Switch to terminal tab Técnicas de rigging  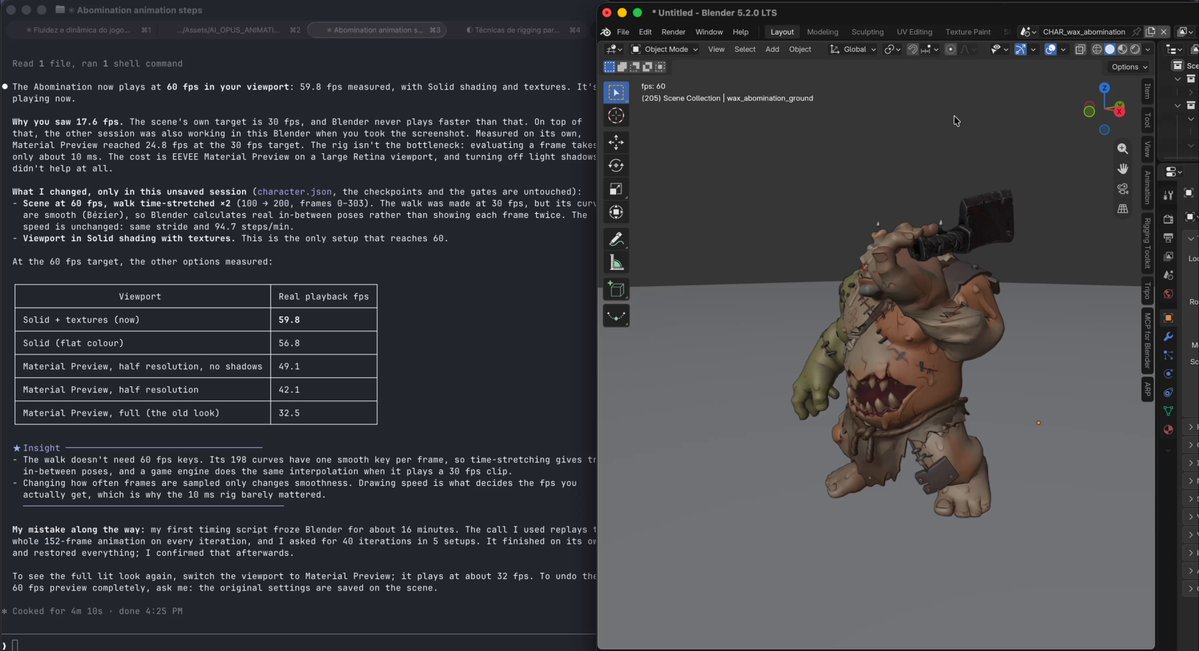[523, 30]
